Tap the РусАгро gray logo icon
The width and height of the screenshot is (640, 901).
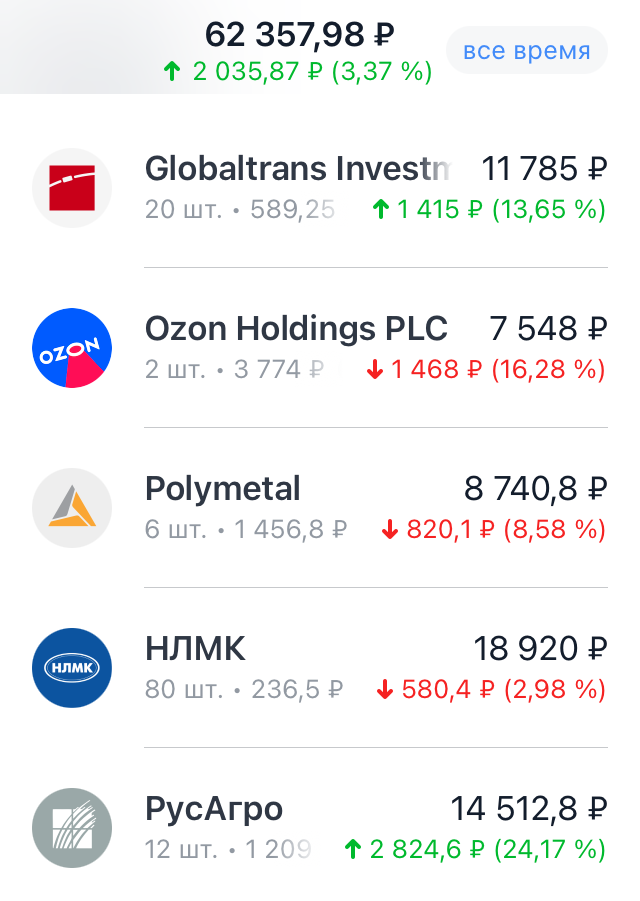(72, 828)
